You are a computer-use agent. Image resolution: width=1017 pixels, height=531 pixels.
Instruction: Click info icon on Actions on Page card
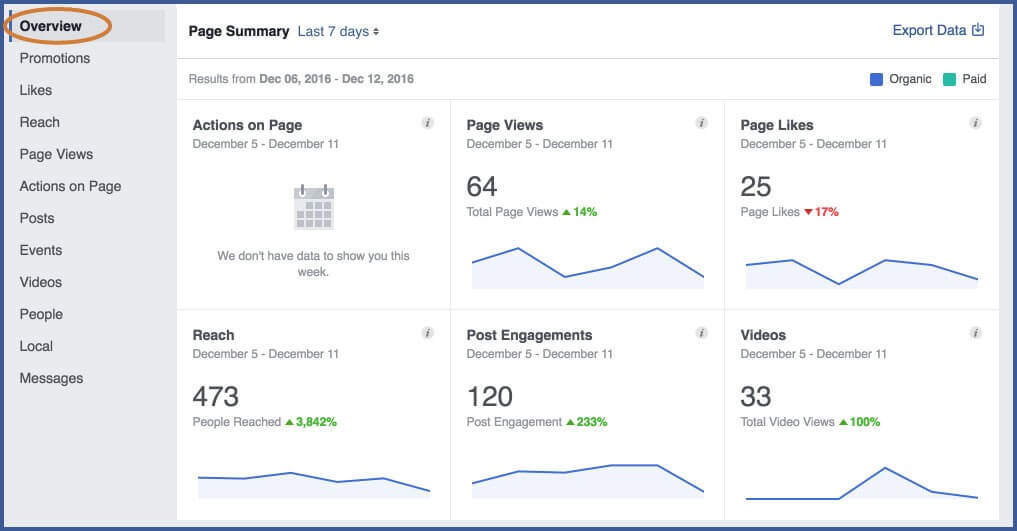click(x=427, y=123)
